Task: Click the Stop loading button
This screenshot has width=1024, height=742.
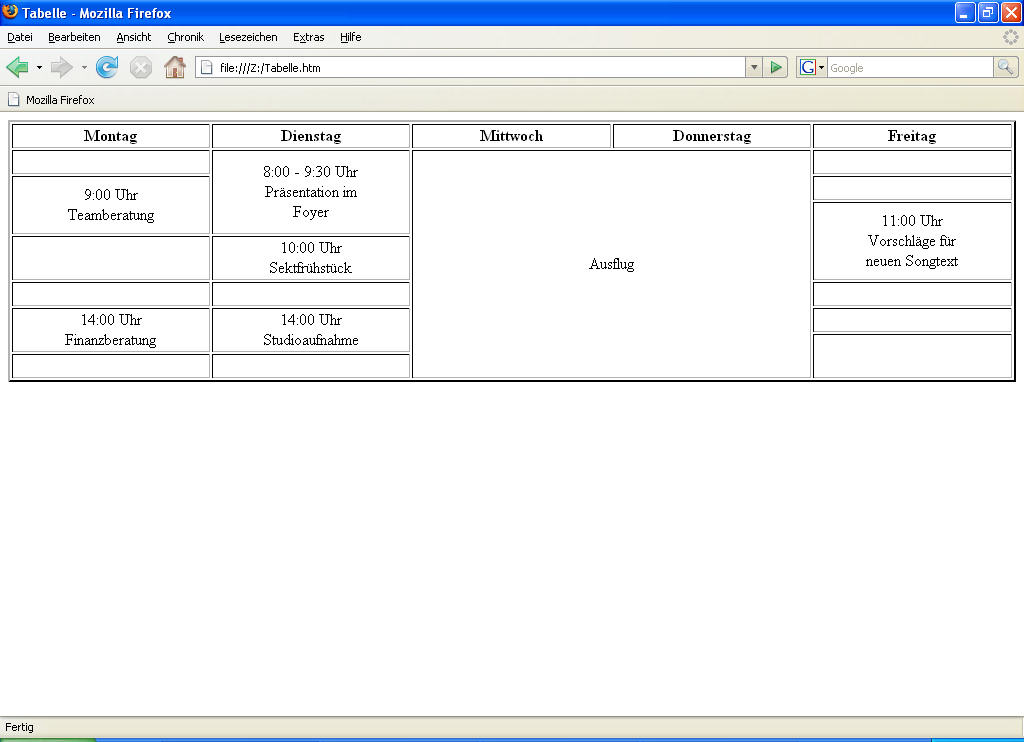Action: (141, 67)
